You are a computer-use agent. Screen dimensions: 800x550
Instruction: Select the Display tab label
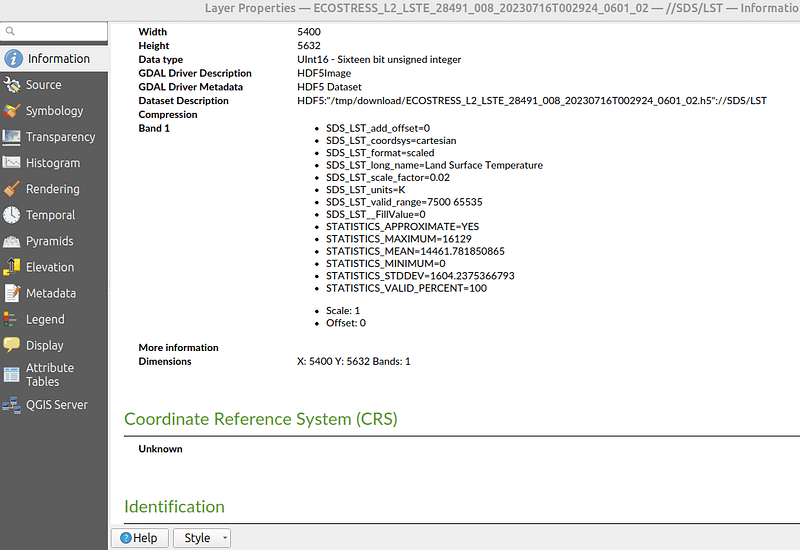[x=45, y=345]
